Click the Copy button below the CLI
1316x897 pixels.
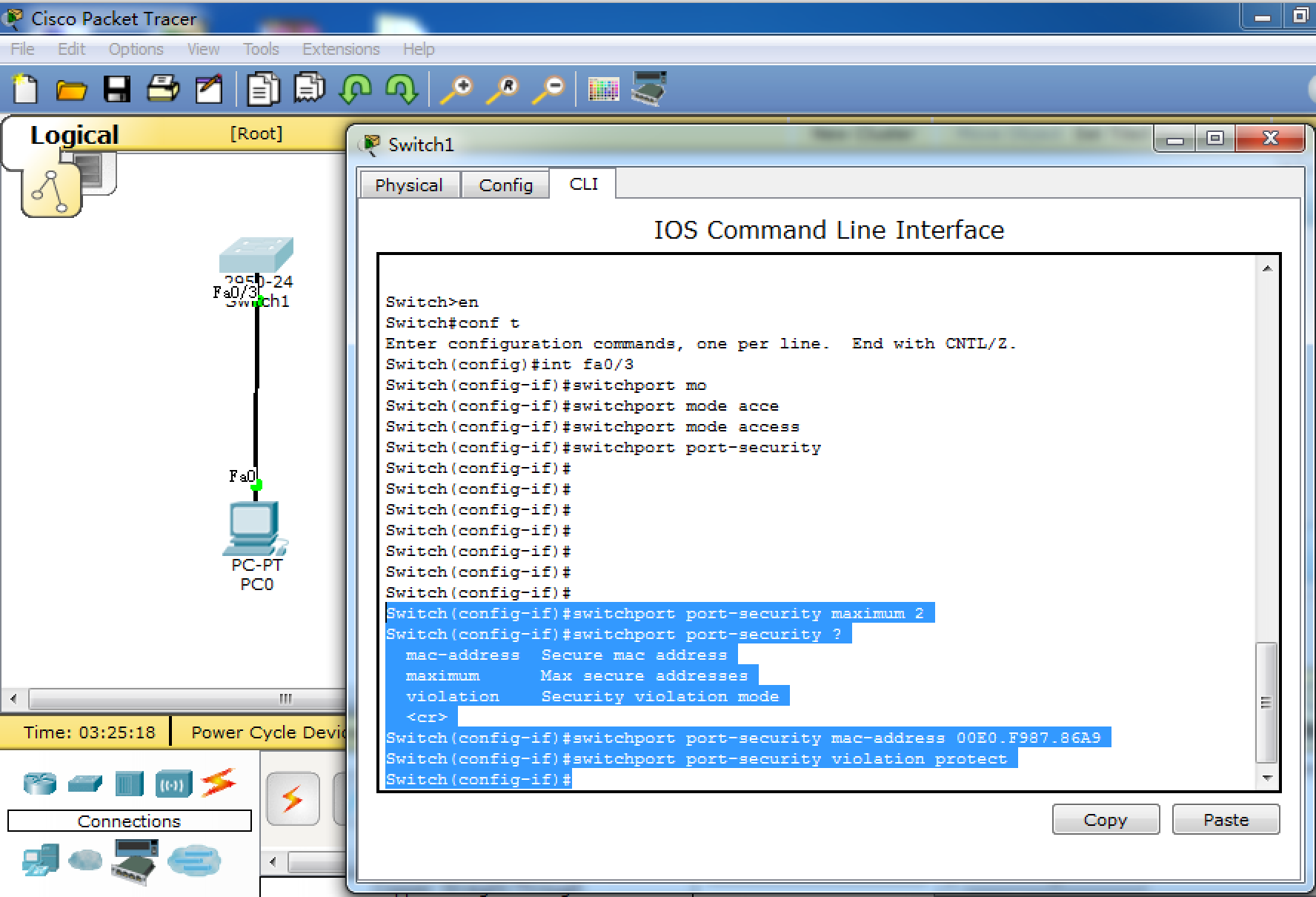[x=1106, y=819]
